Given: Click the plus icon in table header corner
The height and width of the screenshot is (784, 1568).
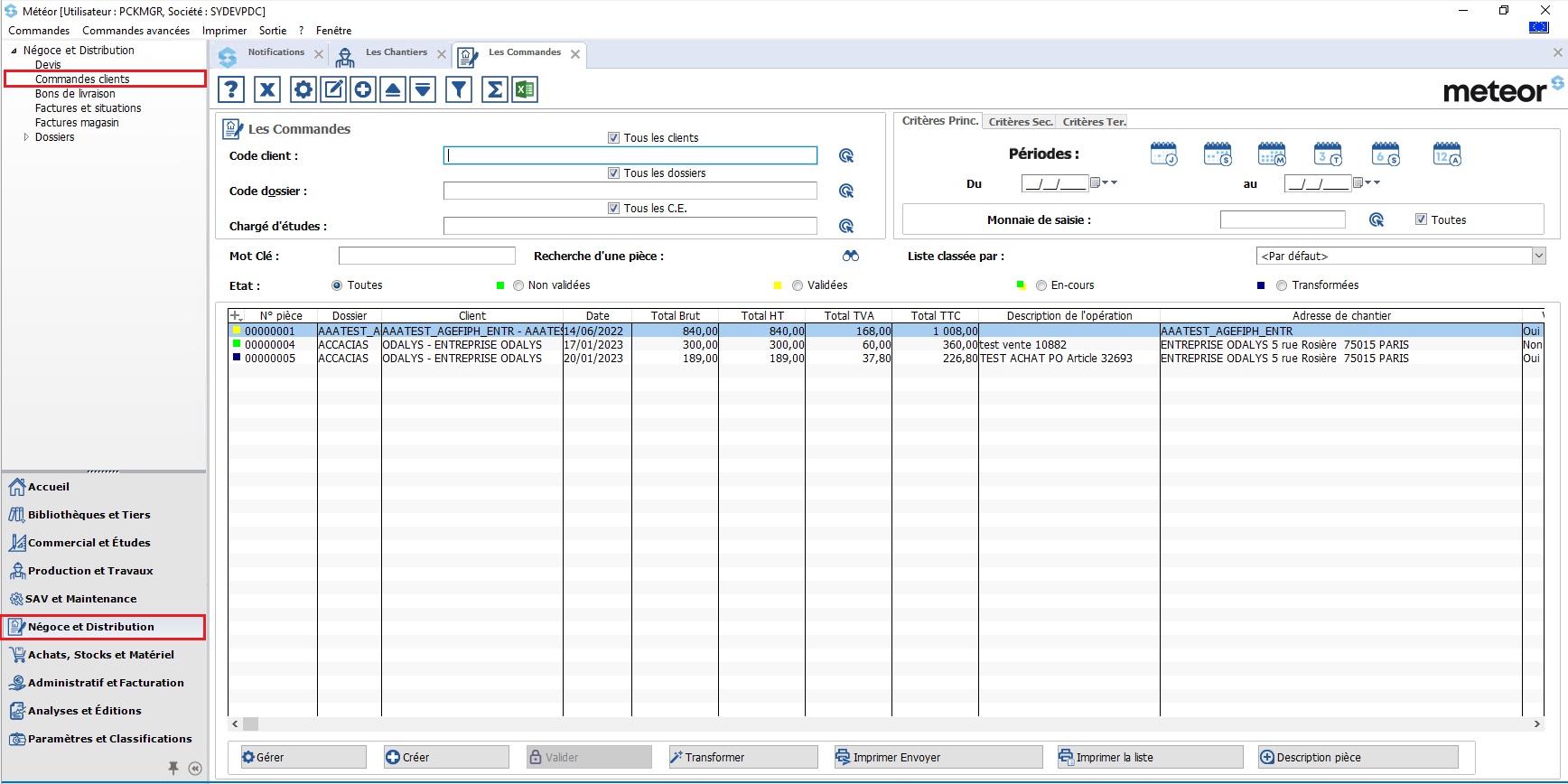Looking at the screenshot, I should (x=237, y=315).
